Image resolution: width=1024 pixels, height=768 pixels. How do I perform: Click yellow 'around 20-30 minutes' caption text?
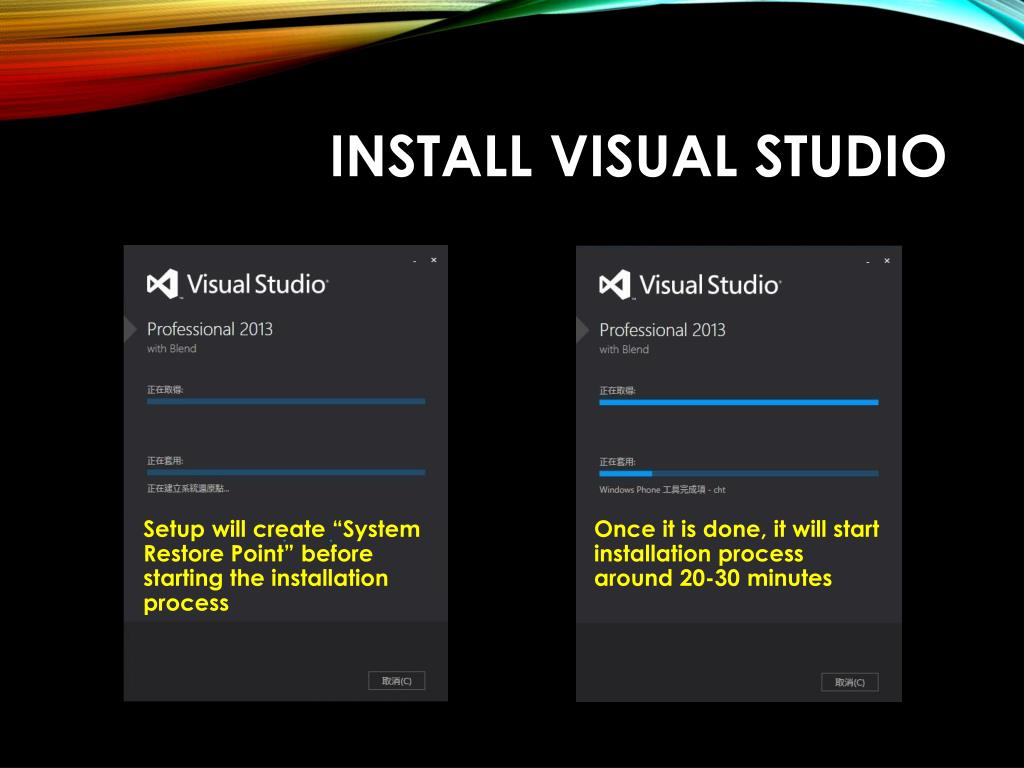[x=713, y=578]
